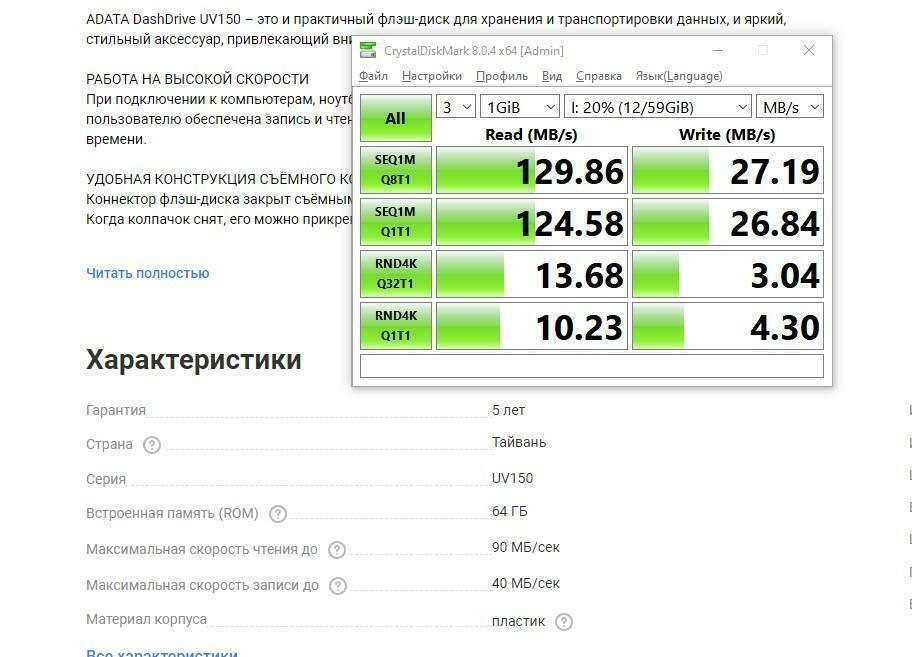This screenshot has height=657, width=912.
Task: Click the 27.19 write result cell
Action: [728, 170]
